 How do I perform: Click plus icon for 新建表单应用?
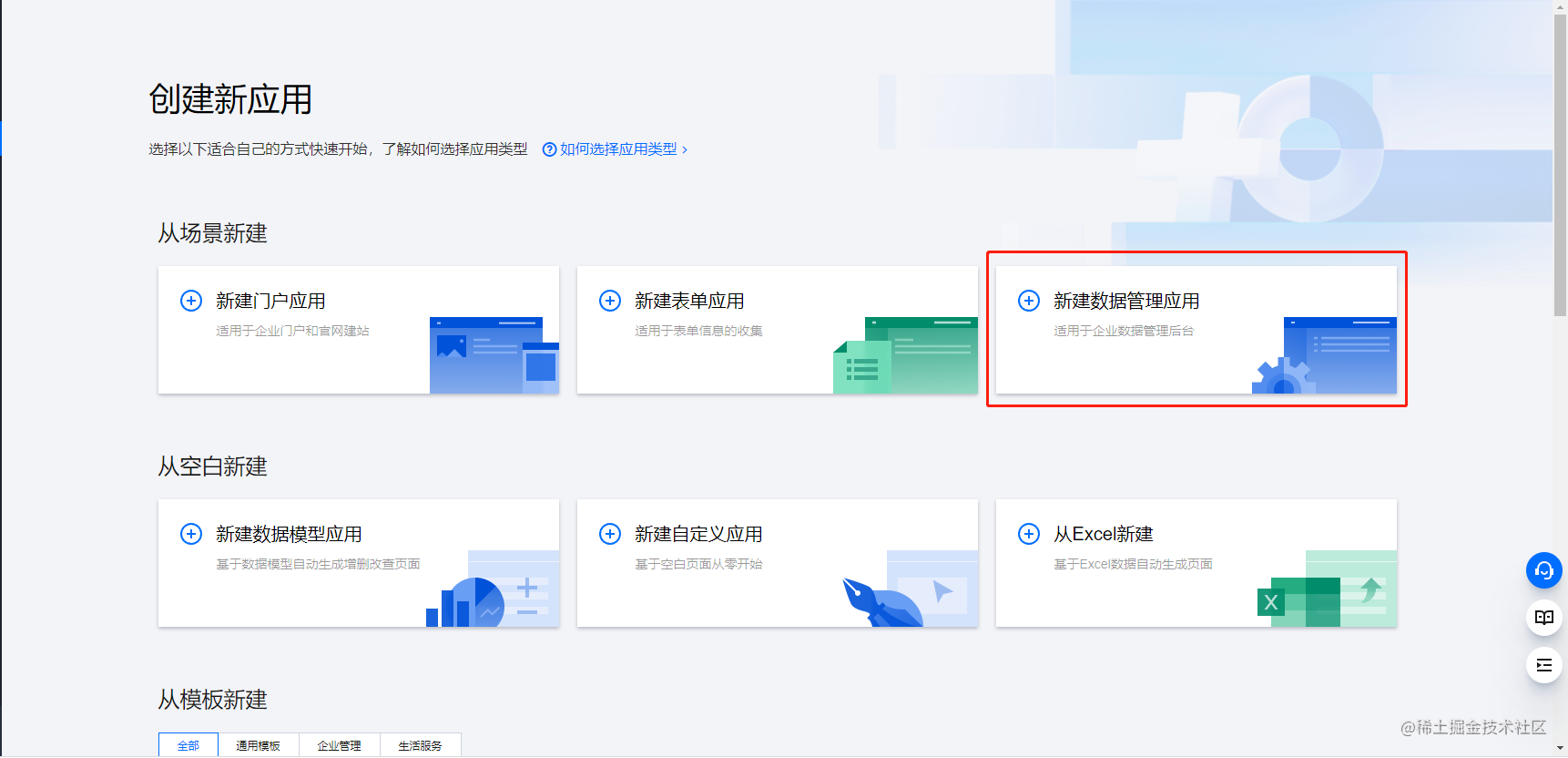coord(610,301)
